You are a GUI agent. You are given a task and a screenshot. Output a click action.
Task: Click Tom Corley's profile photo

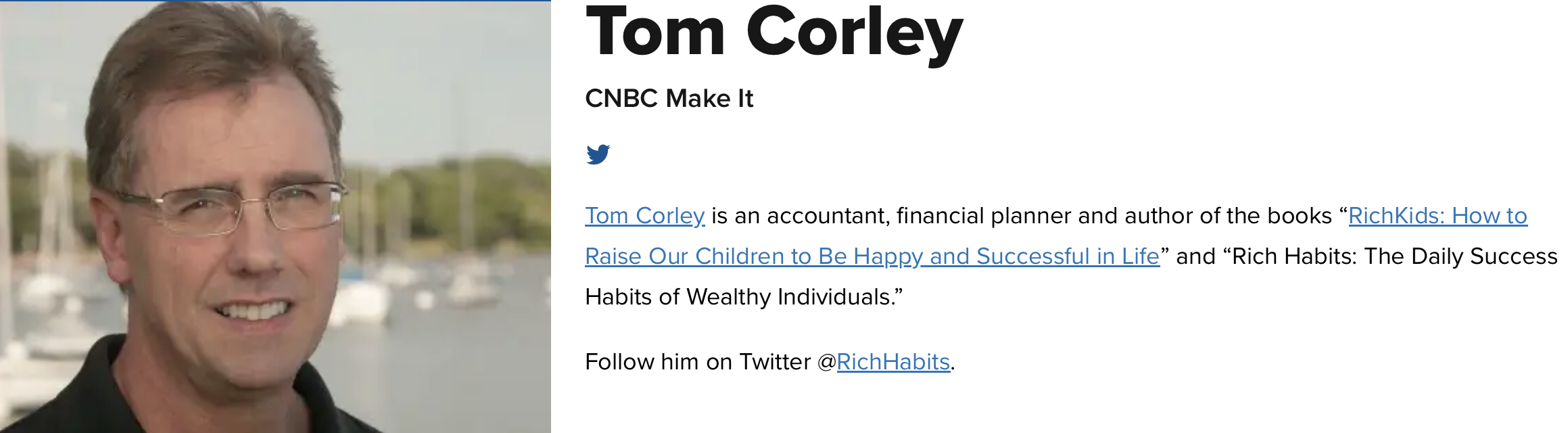(x=275, y=216)
